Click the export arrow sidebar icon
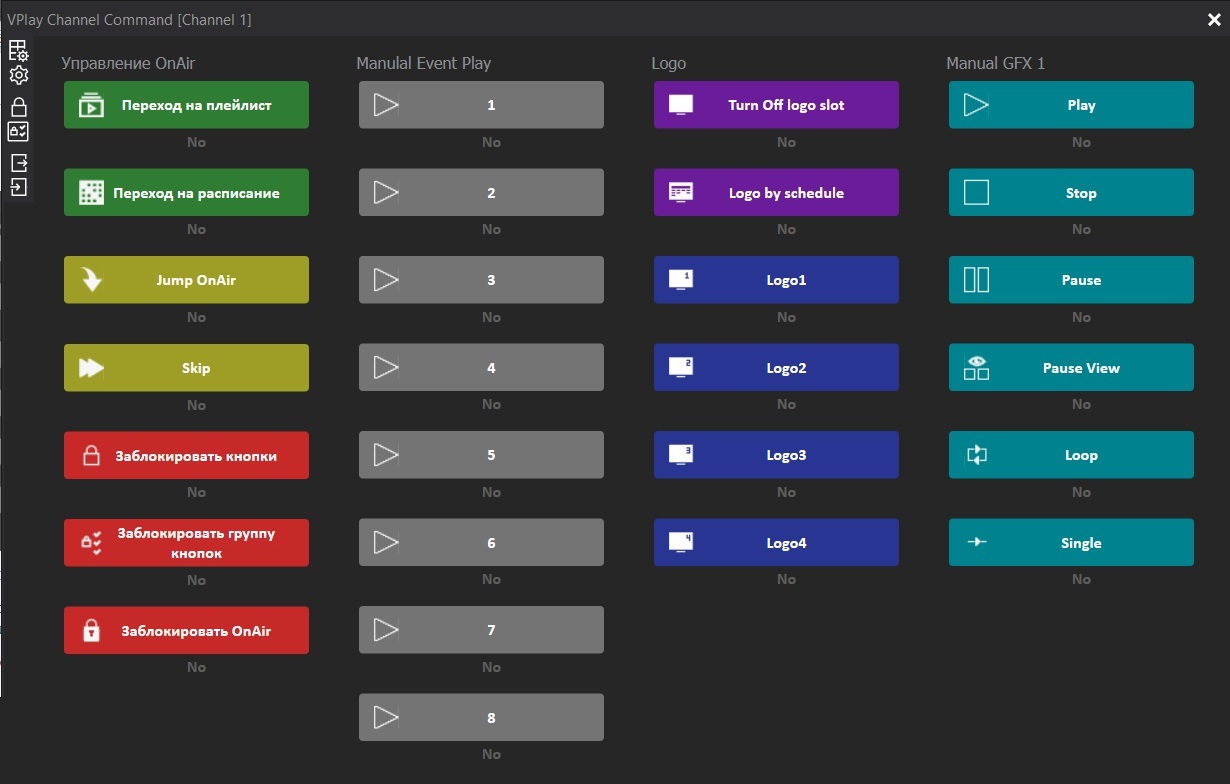Screen dimensions: 1230x784 coord(18,163)
